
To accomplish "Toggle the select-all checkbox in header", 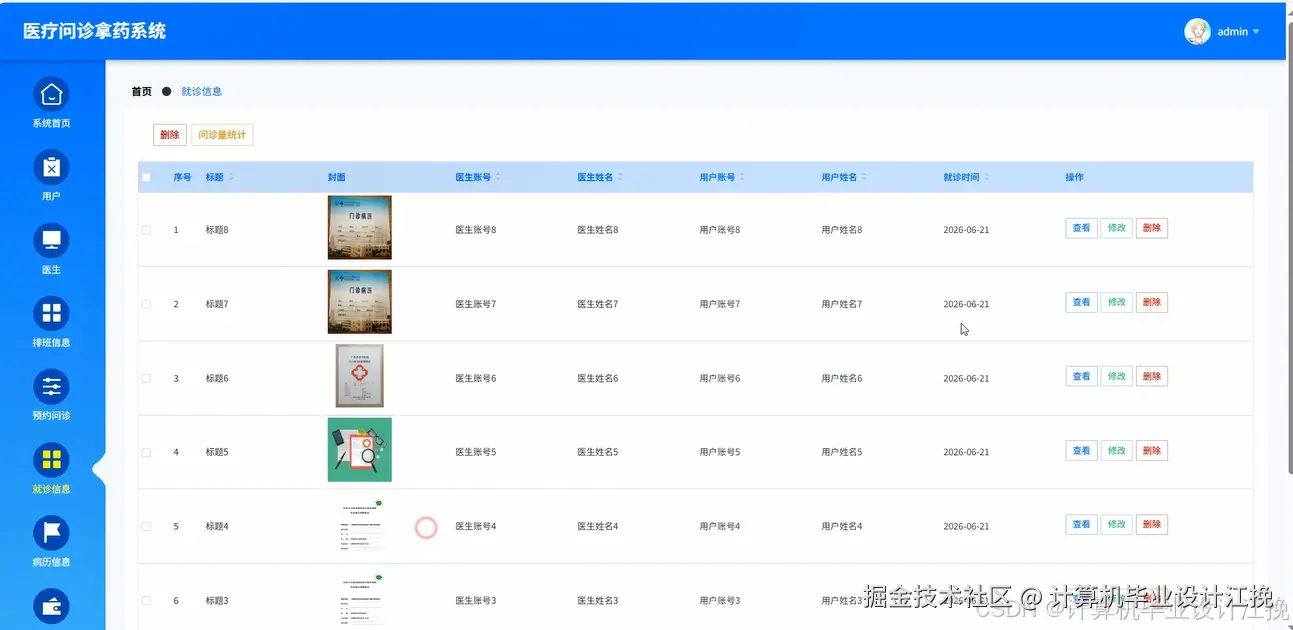I will click(x=145, y=177).
